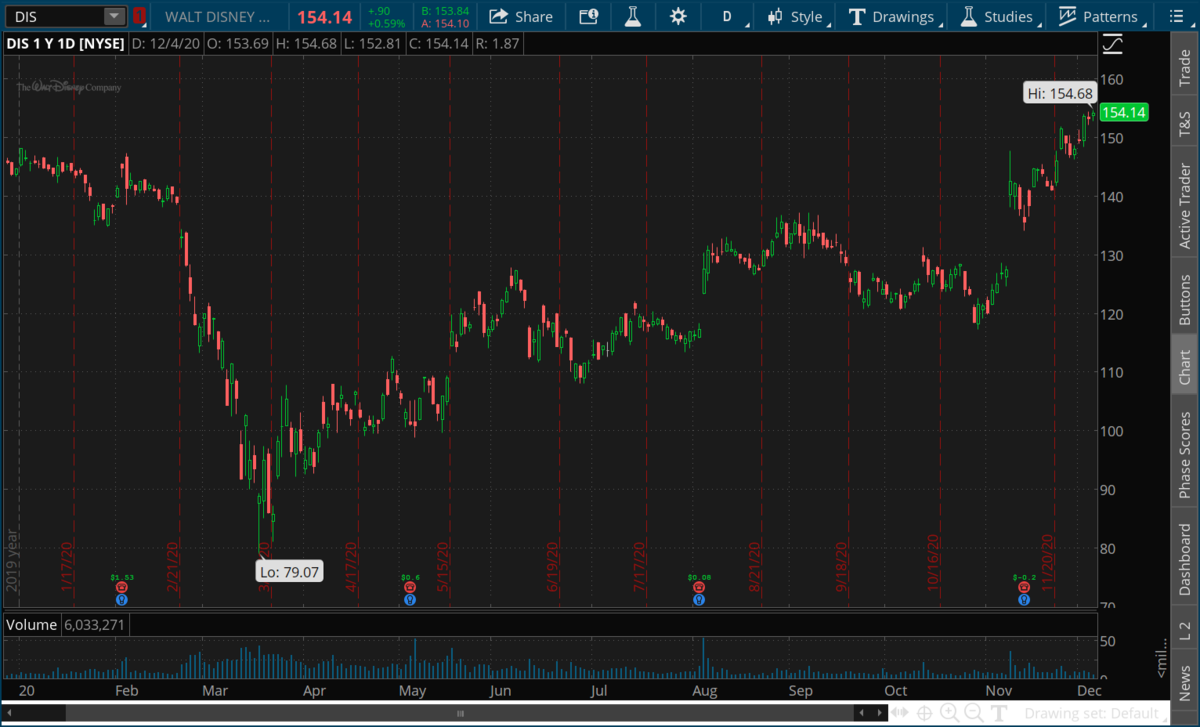
Task: Click the red phone event icon near Feb
Action: [x=122, y=588]
